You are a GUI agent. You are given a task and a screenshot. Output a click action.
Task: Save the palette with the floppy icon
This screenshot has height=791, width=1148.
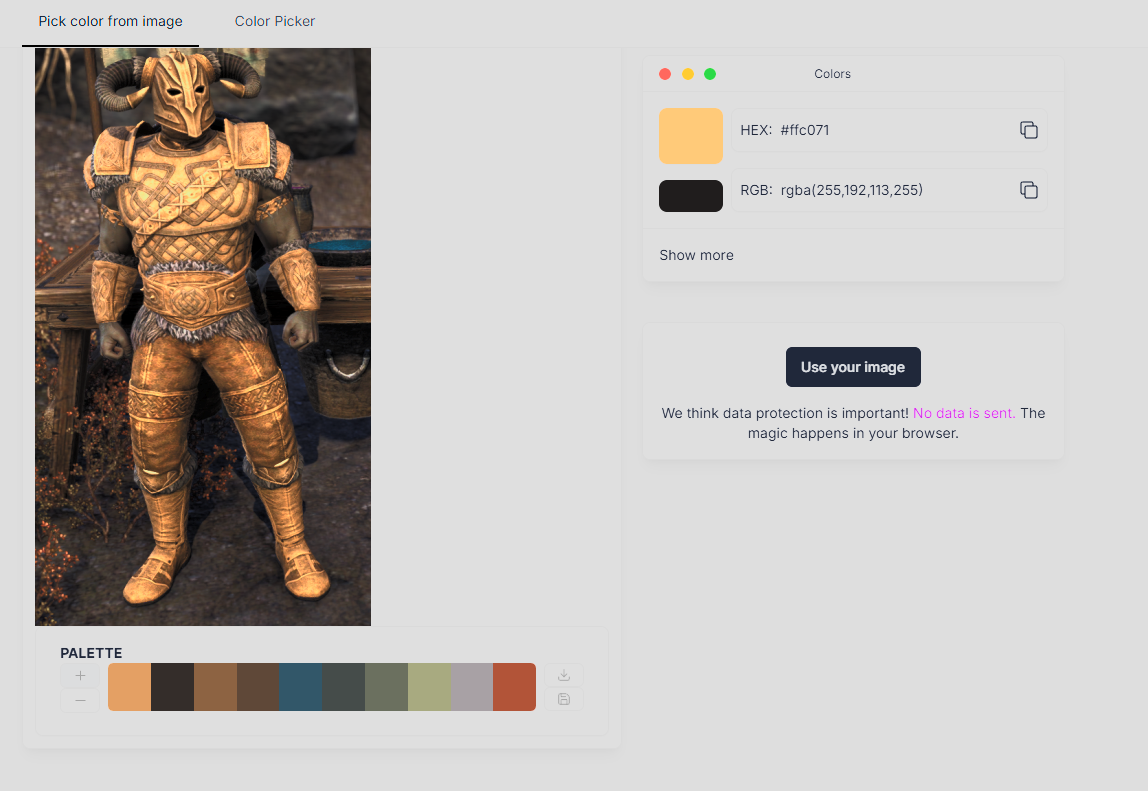pyautogui.click(x=564, y=699)
